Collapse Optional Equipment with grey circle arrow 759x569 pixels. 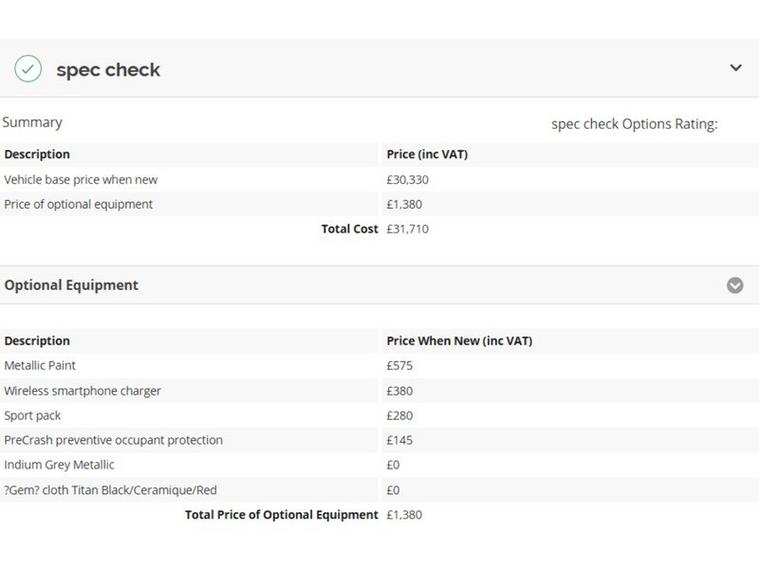(735, 285)
